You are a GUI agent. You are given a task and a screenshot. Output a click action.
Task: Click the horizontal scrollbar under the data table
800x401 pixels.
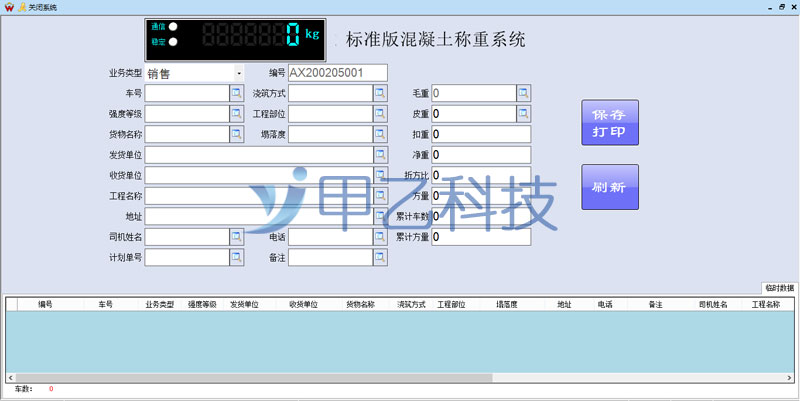(x=250, y=379)
